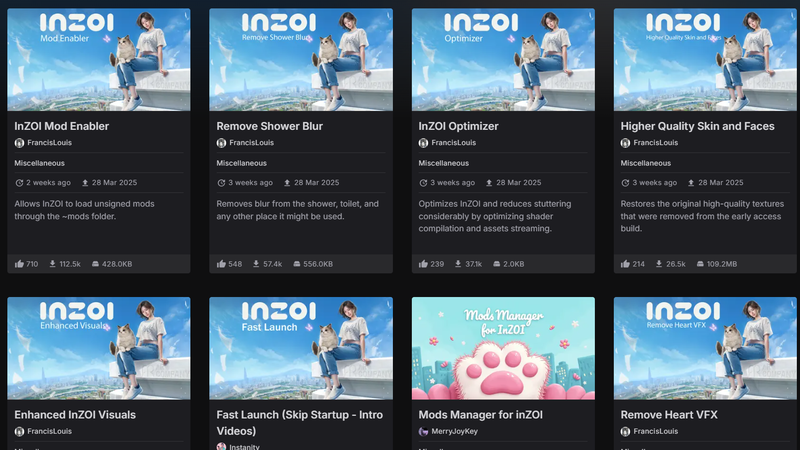
Task: Open the Remove Shower Blur mod title
Action: click(269, 127)
